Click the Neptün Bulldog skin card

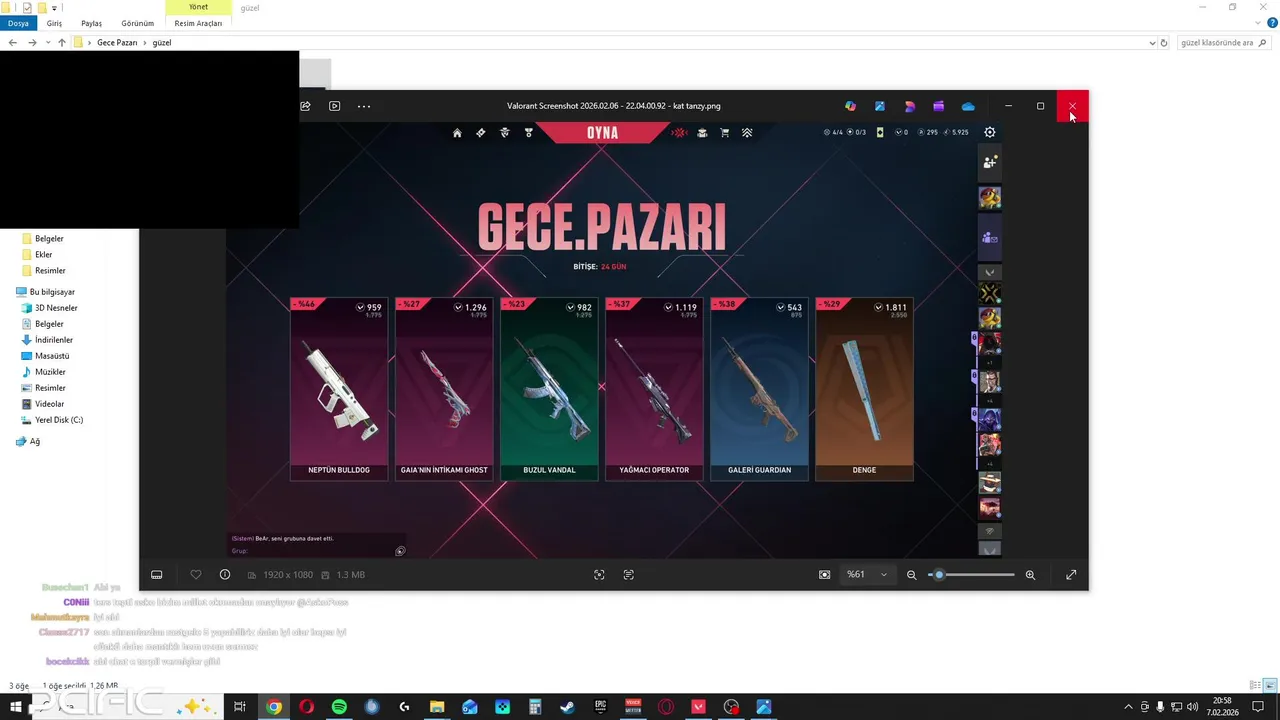(339, 389)
